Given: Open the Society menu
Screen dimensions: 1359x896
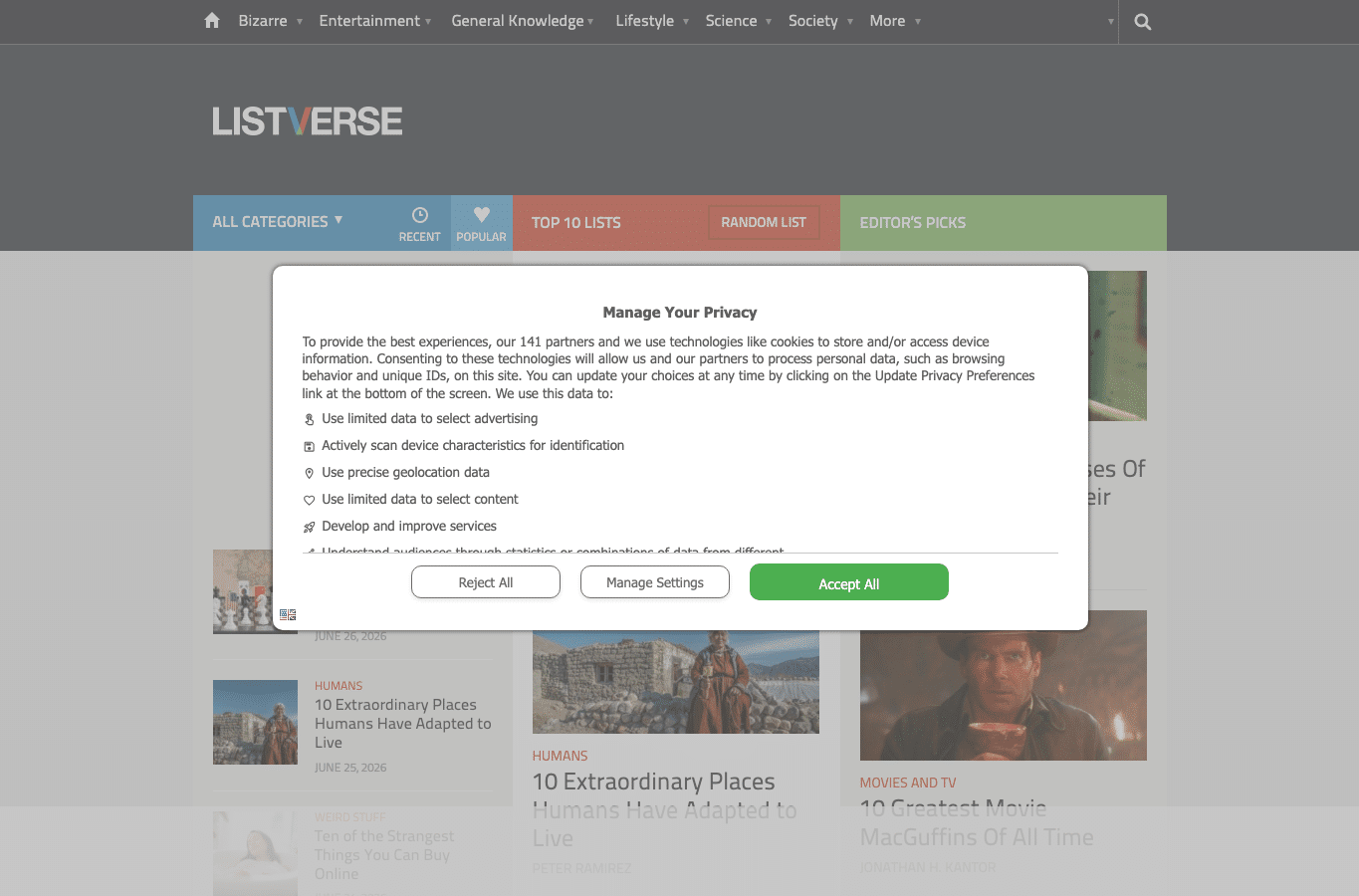Looking at the screenshot, I should tap(813, 21).
